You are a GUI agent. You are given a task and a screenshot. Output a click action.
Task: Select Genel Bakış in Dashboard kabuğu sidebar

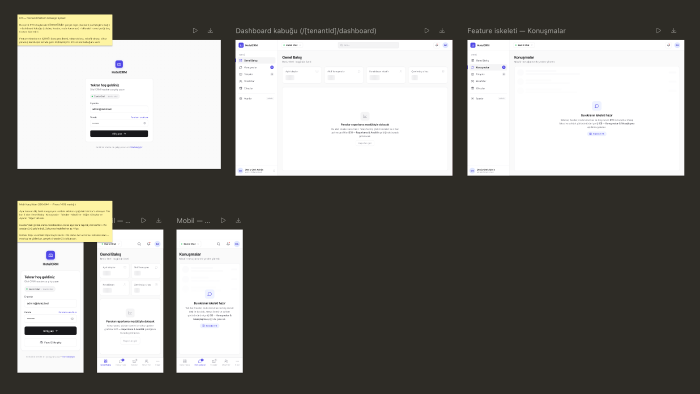[x=256, y=60]
